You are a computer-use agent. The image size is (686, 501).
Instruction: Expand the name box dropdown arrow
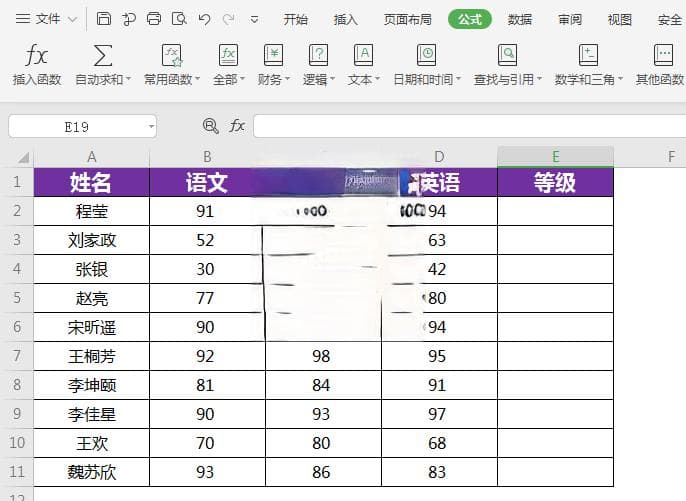[x=151, y=127]
